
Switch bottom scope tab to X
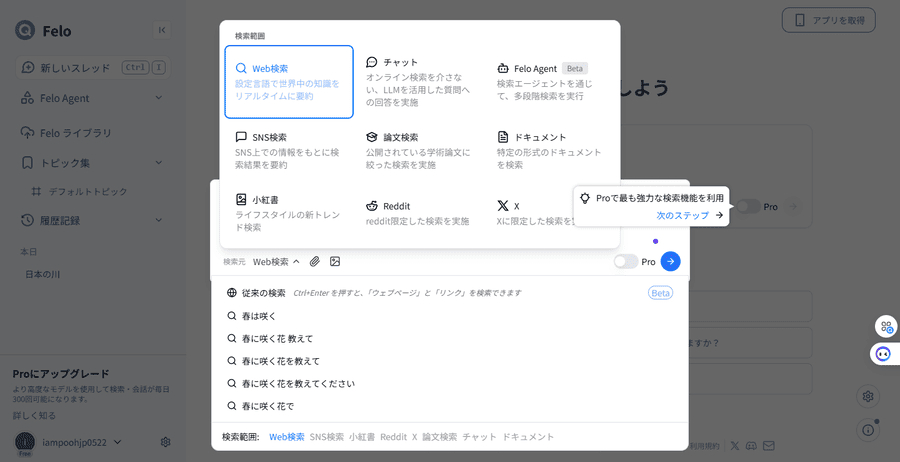(x=414, y=437)
